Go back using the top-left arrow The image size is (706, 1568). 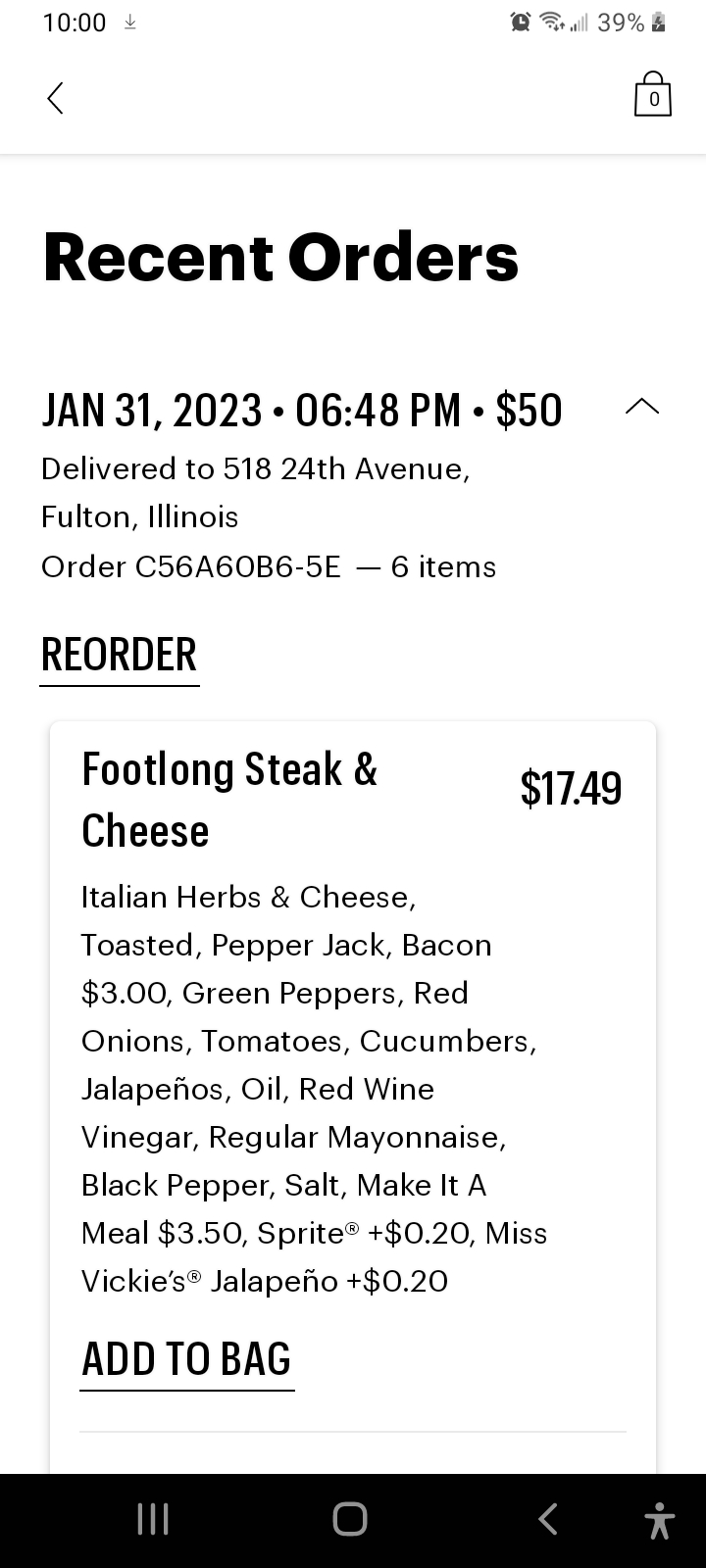tap(56, 98)
